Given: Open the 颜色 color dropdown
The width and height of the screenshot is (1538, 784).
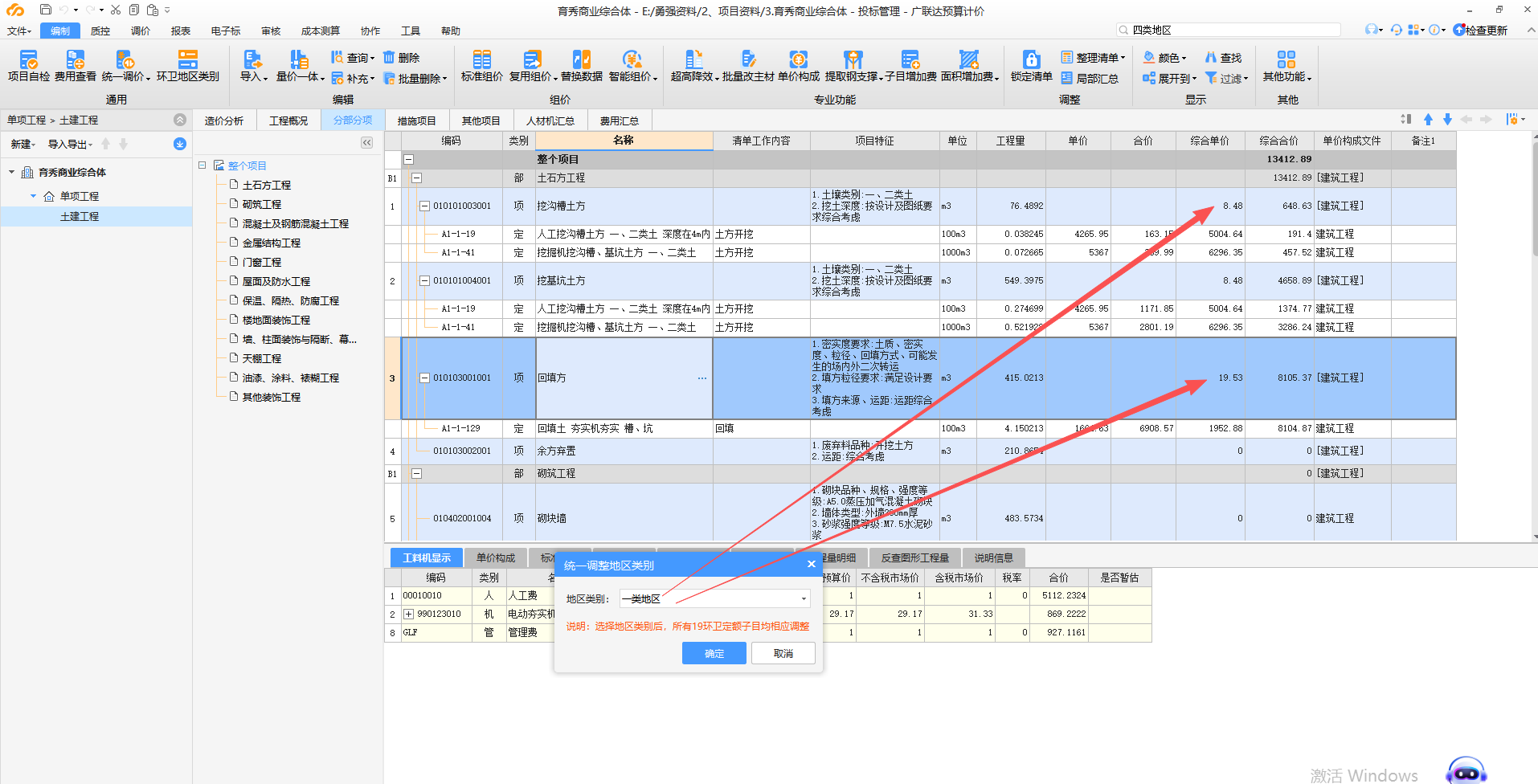Looking at the screenshot, I should 1164,58.
